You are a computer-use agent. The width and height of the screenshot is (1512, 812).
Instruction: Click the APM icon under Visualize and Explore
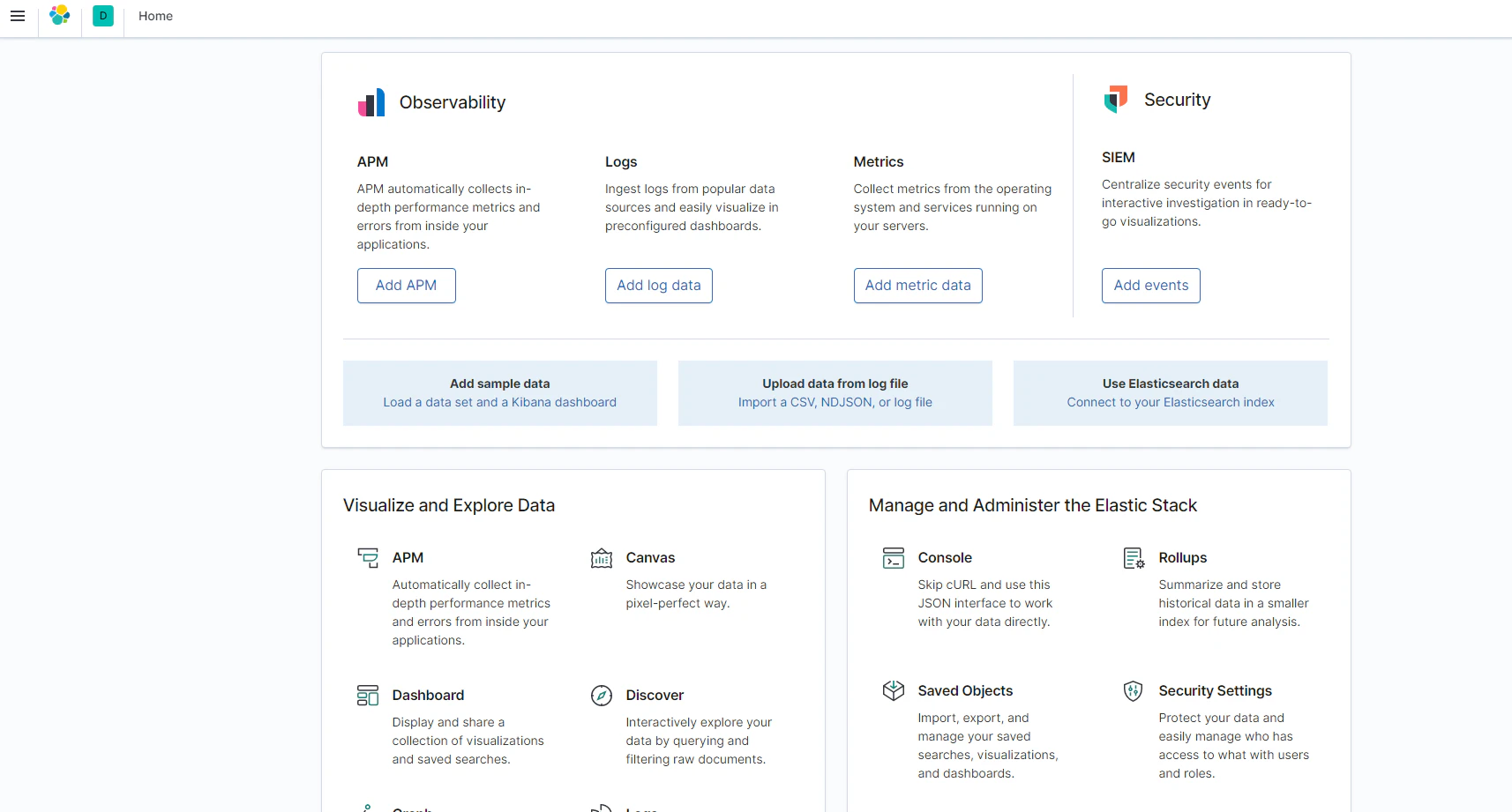pos(368,558)
